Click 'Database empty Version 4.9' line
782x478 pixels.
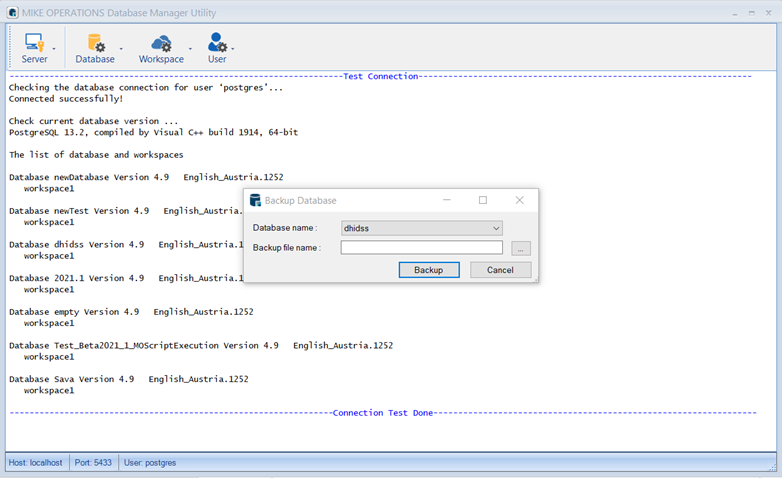[x=131, y=312]
